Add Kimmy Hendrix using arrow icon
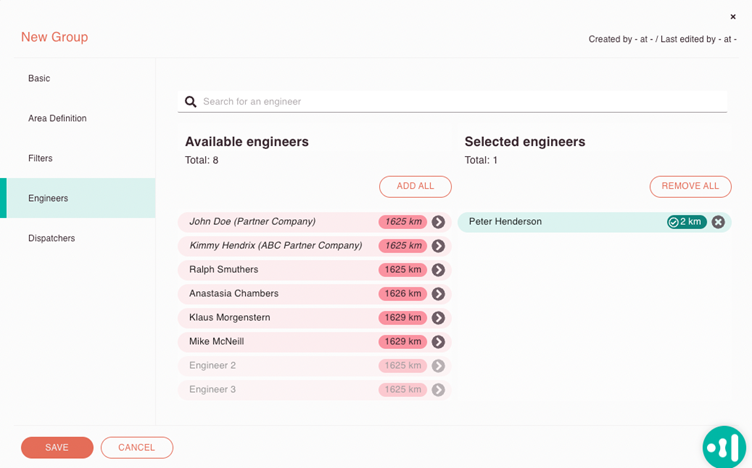 438,246
